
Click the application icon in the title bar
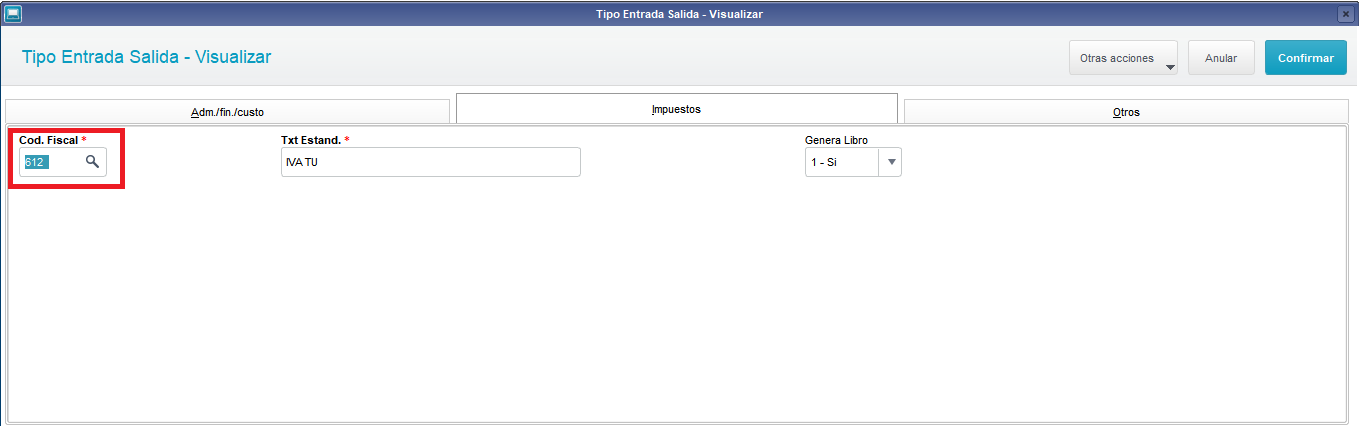point(12,14)
